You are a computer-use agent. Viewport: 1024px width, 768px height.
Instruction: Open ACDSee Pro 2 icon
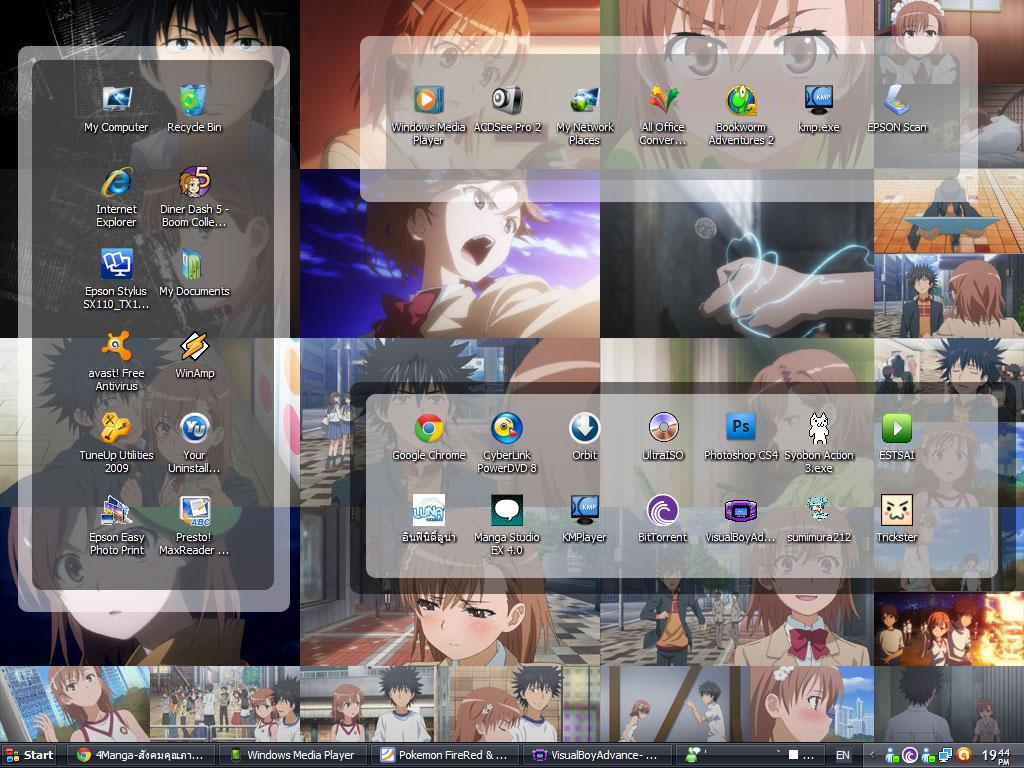point(507,108)
